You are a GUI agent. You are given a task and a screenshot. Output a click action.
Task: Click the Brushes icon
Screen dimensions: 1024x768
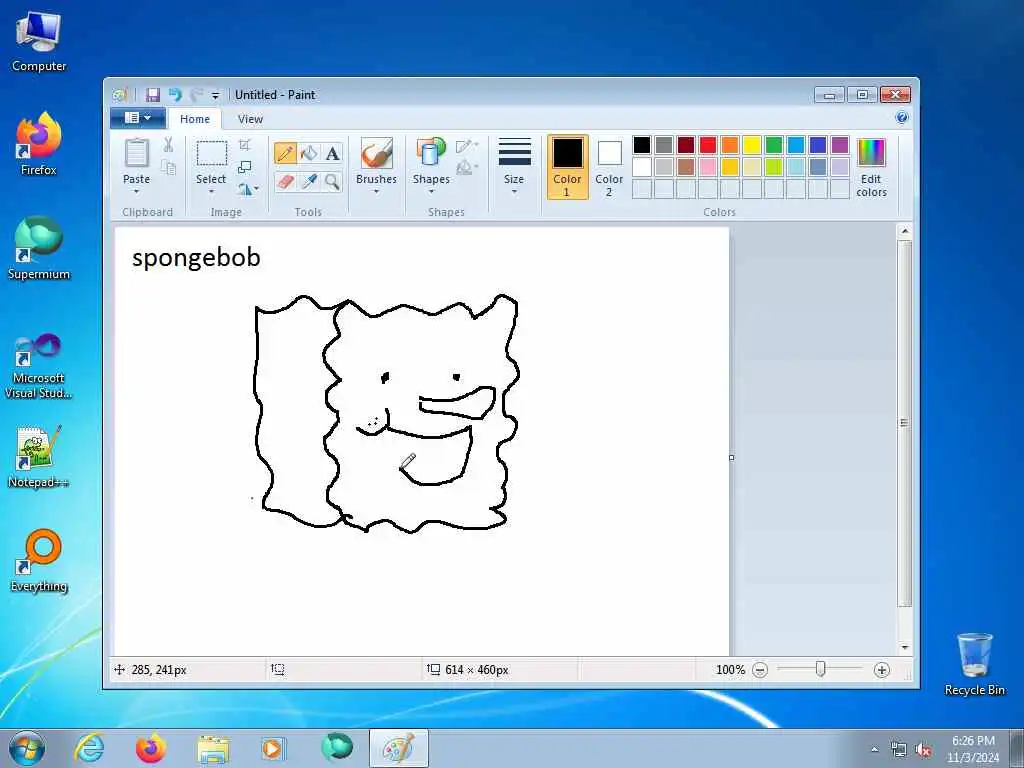click(376, 153)
